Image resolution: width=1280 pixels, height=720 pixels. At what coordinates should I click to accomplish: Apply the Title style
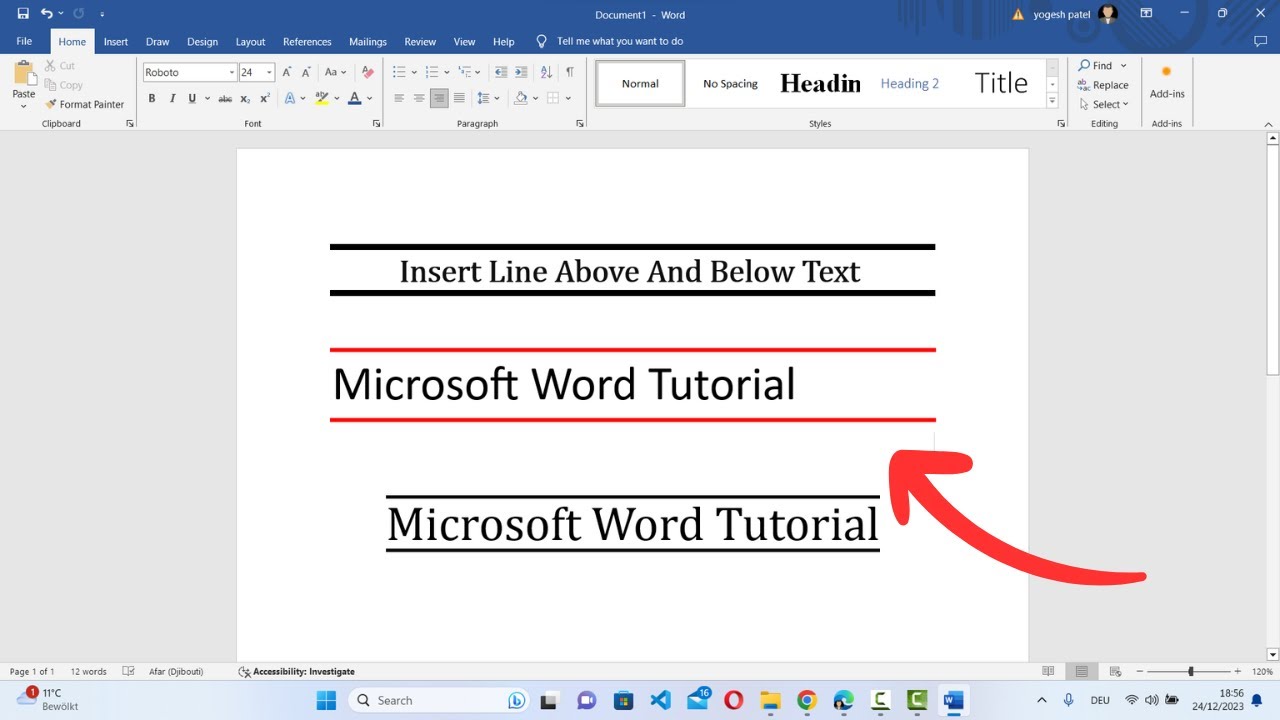[x=1000, y=84]
